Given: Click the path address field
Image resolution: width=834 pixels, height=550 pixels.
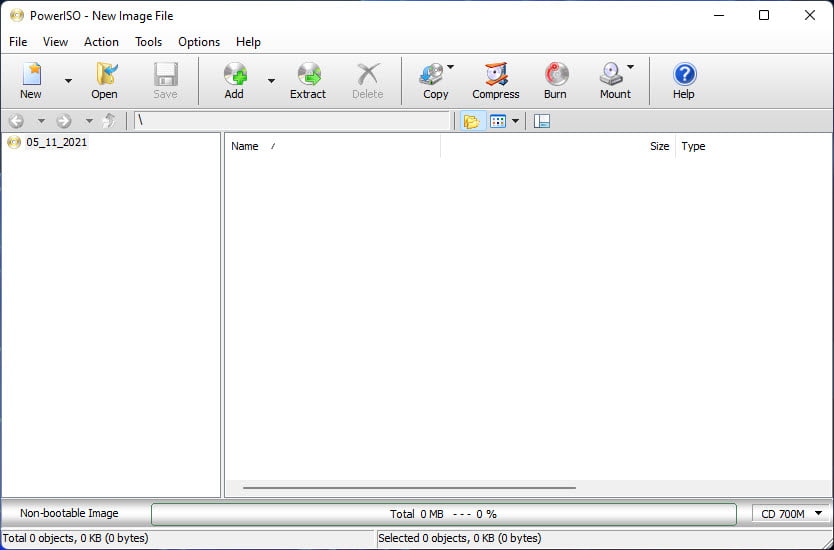Looking at the screenshot, I should pyautogui.click(x=292, y=121).
